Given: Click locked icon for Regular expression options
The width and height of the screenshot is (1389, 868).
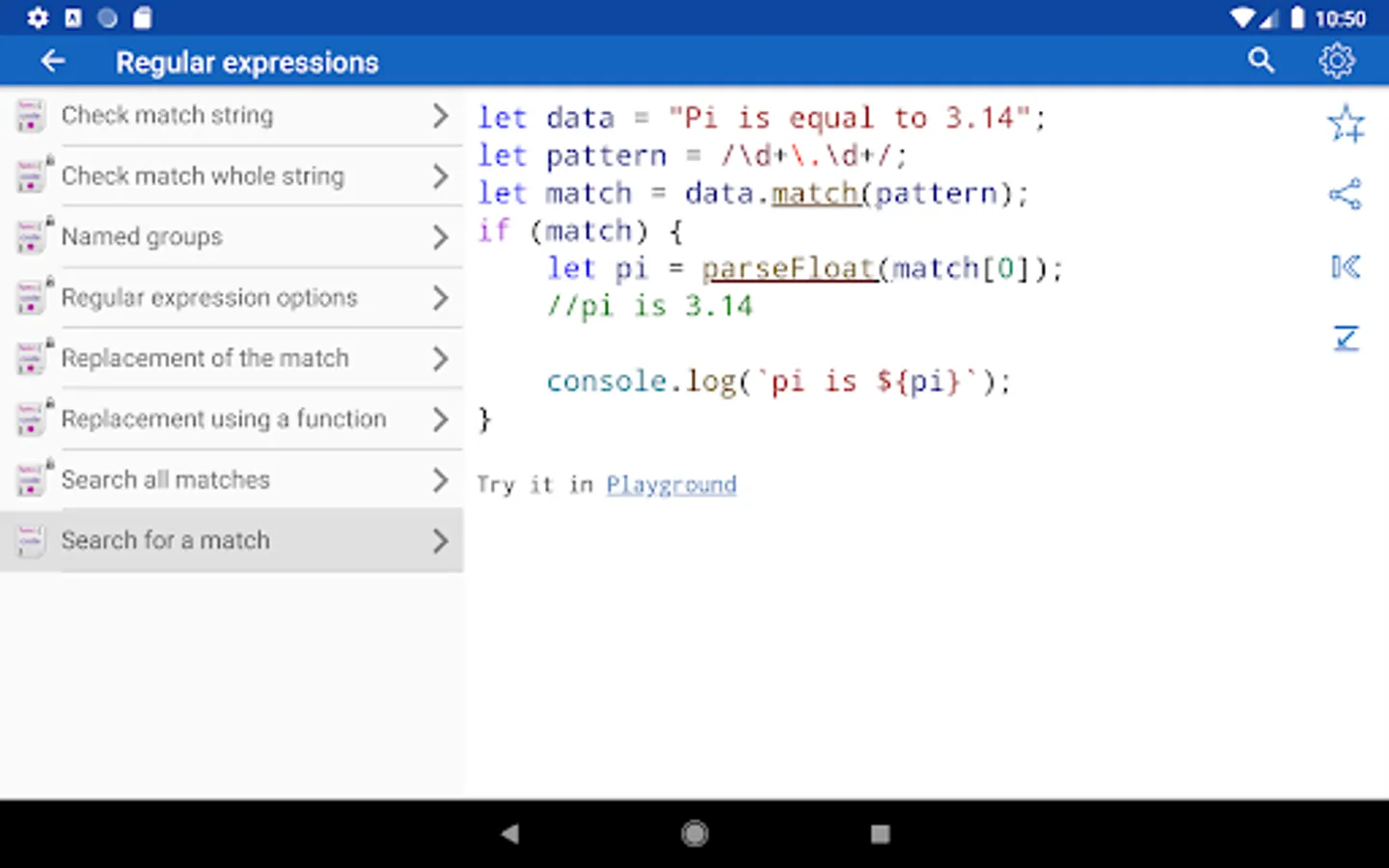Looking at the screenshot, I should pyautogui.click(x=34, y=296).
